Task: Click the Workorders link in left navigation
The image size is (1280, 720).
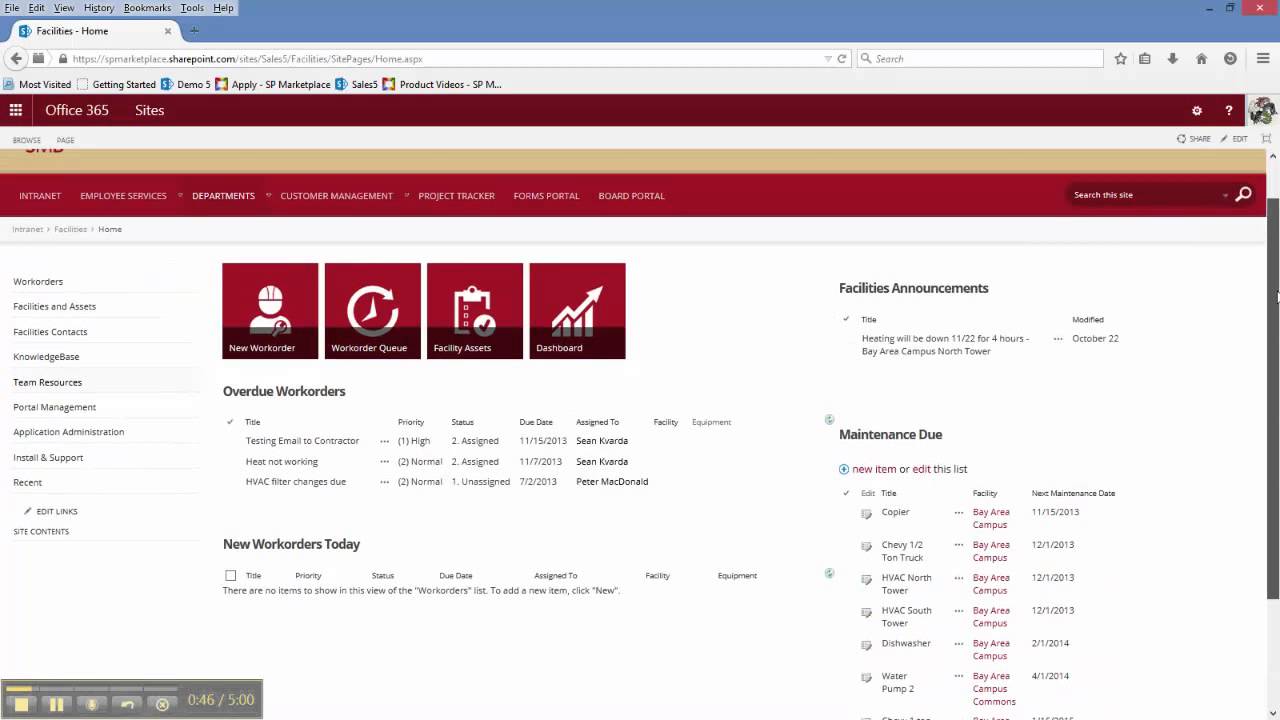Action: pyautogui.click(x=38, y=282)
